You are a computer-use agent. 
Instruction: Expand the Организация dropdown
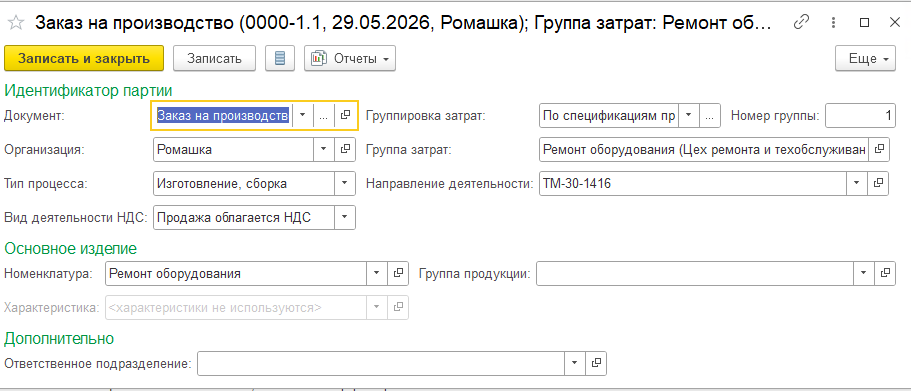(324, 149)
